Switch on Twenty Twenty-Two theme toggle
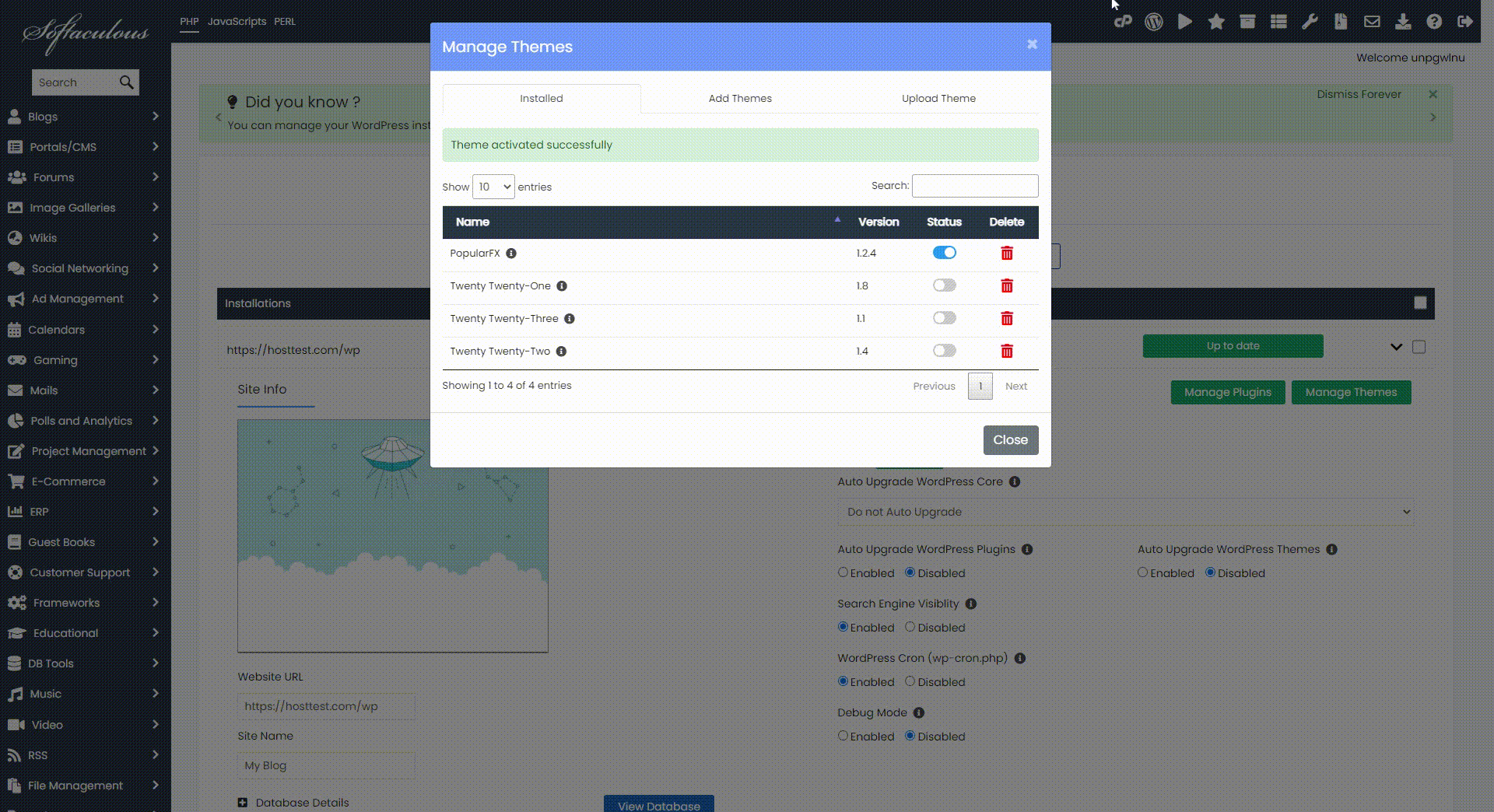The image size is (1494, 812). [x=945, y=351]
